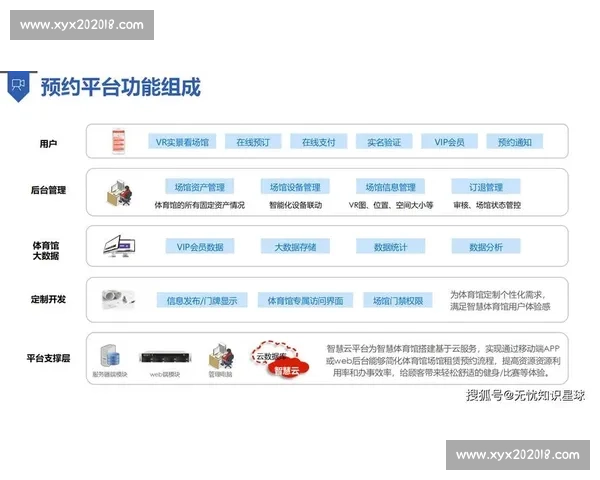The width and height of the screenshot is (600, 480).
Task: Click the 管理电脑 label under desk icon
Action: pyautogui.click(x=220, y=374)
